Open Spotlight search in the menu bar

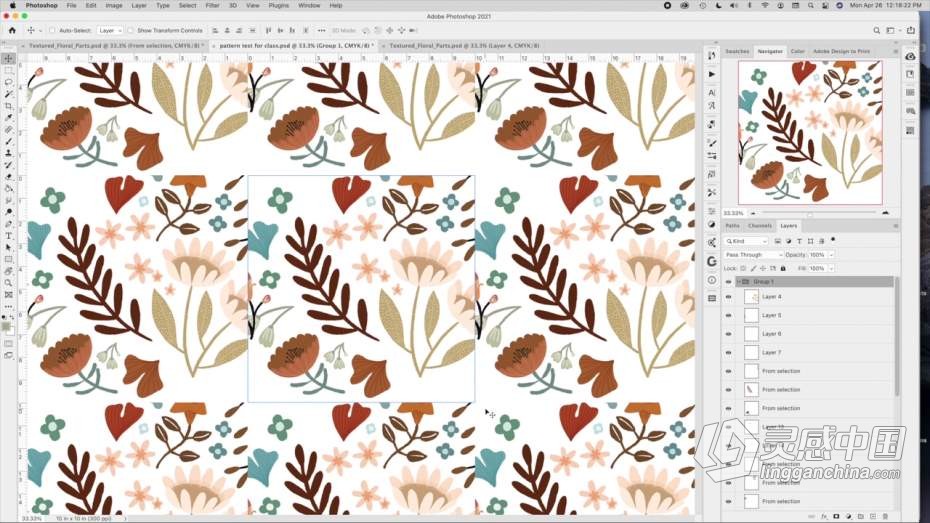coord(811,5)
